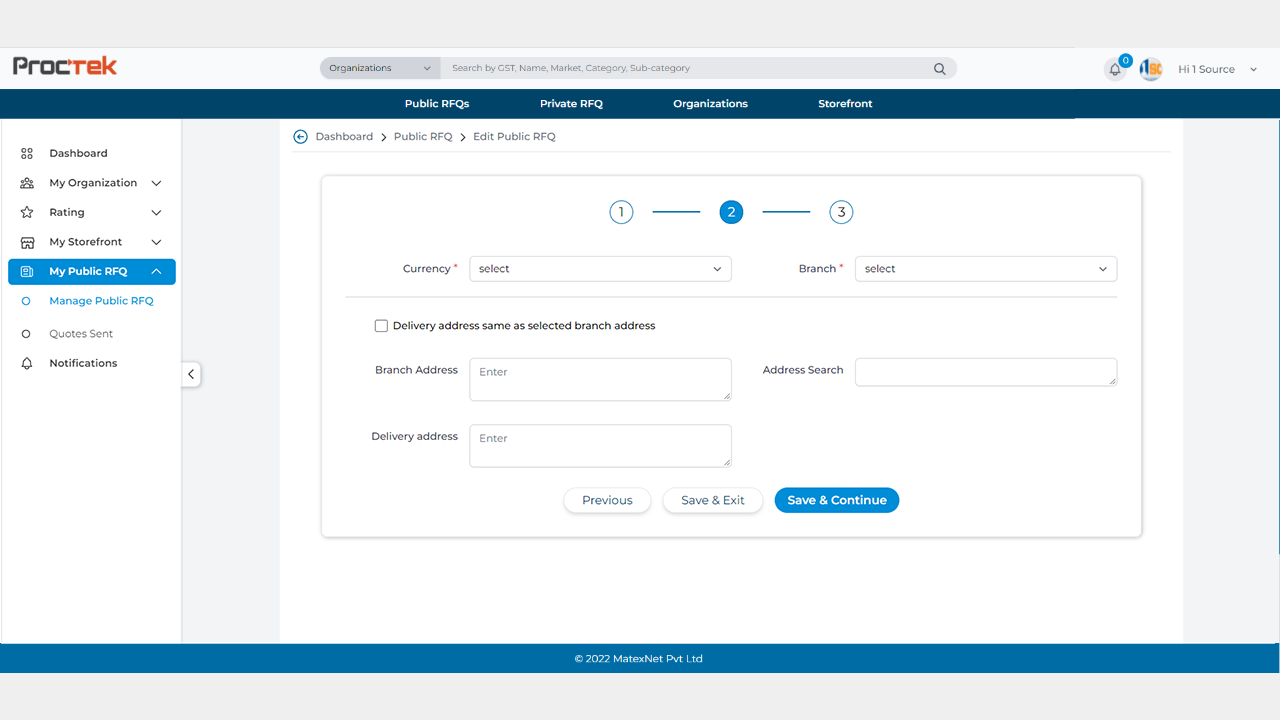Click the My Storefront shop icon
The width and height of the screenshot is (1280, 720).
[x=27, y=242]
